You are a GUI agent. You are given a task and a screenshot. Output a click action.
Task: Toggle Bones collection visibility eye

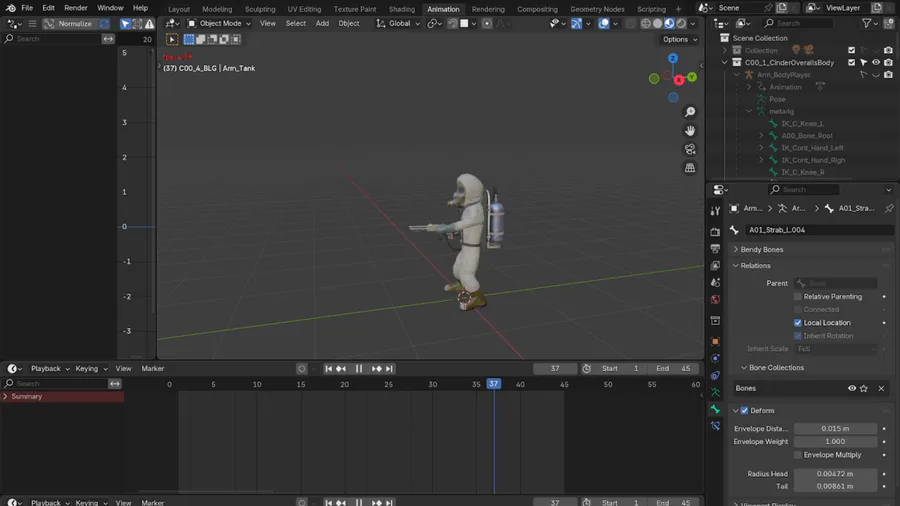[852, 388]
